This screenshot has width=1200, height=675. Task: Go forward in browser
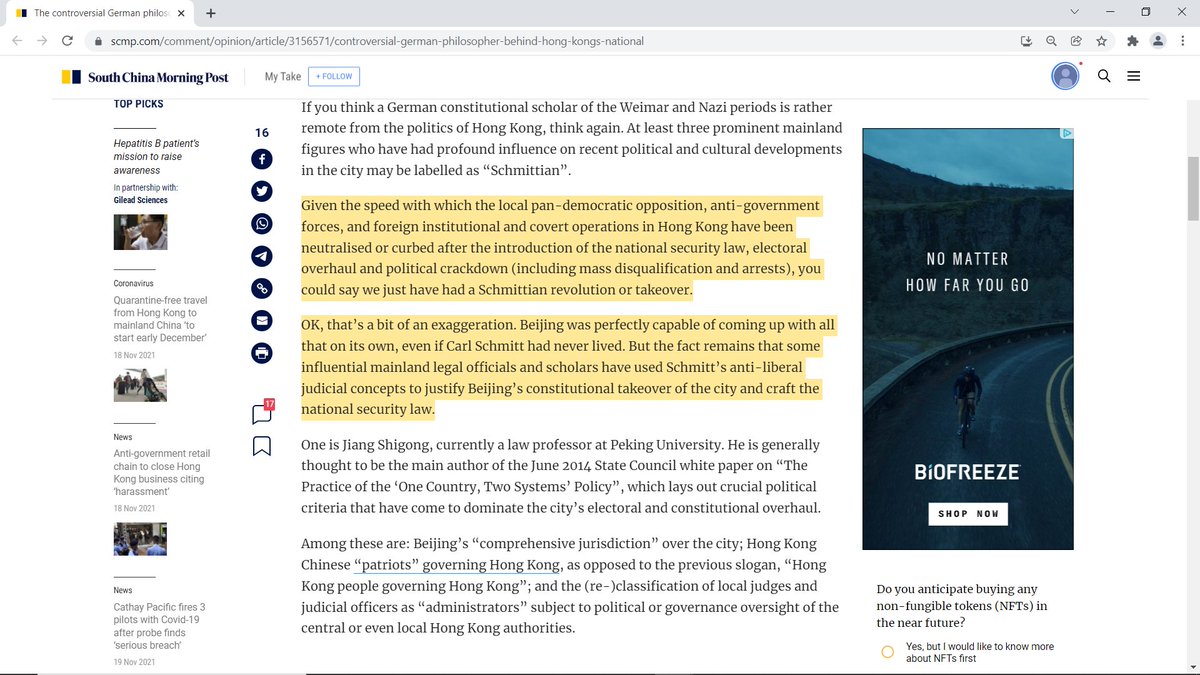(42, 41)
